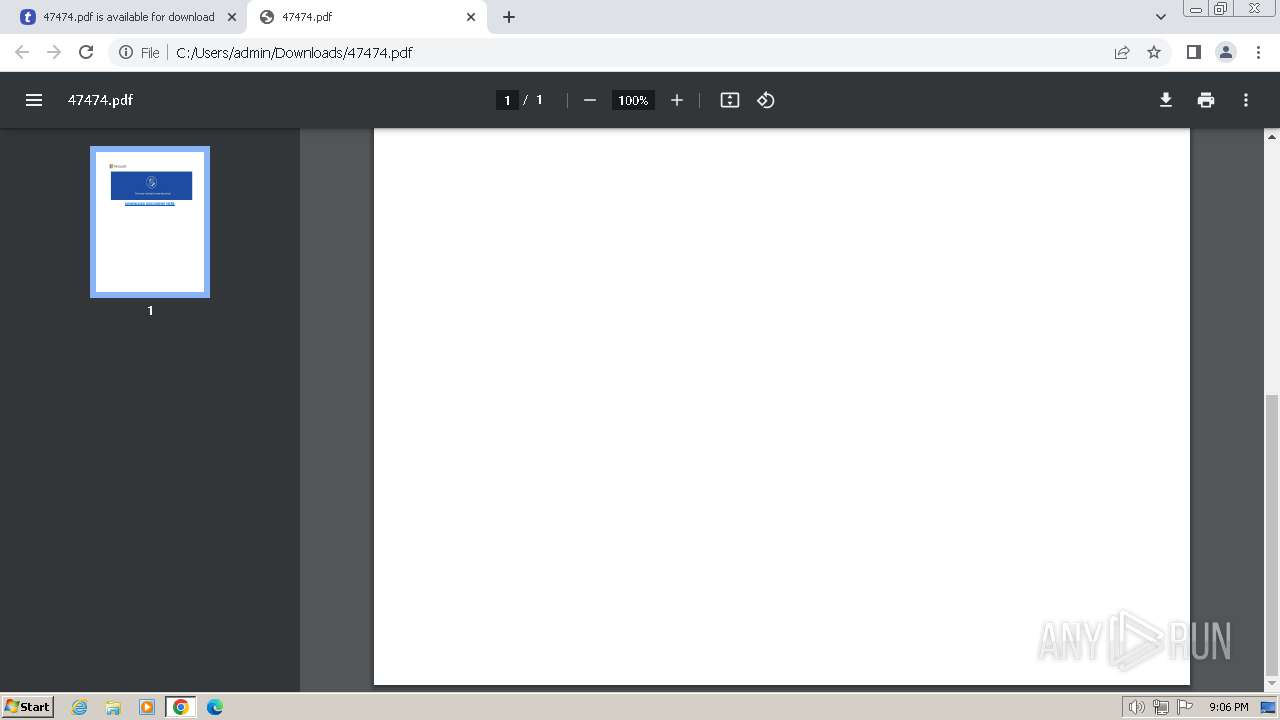Open media player from taskbar

click(x=147, y=707)
